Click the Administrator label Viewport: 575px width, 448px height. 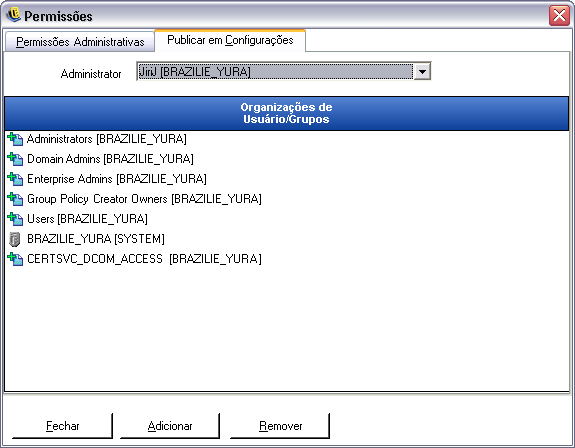(91, 74)
